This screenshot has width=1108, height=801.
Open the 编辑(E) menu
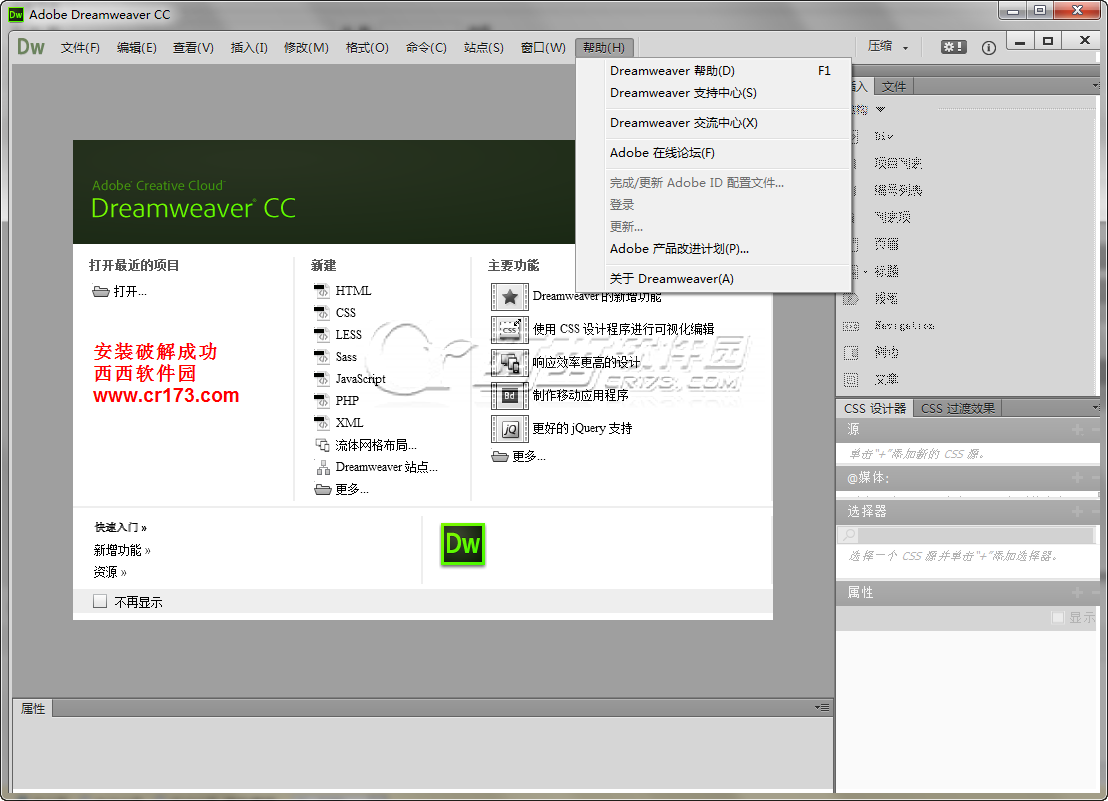[x=136, y=47]
